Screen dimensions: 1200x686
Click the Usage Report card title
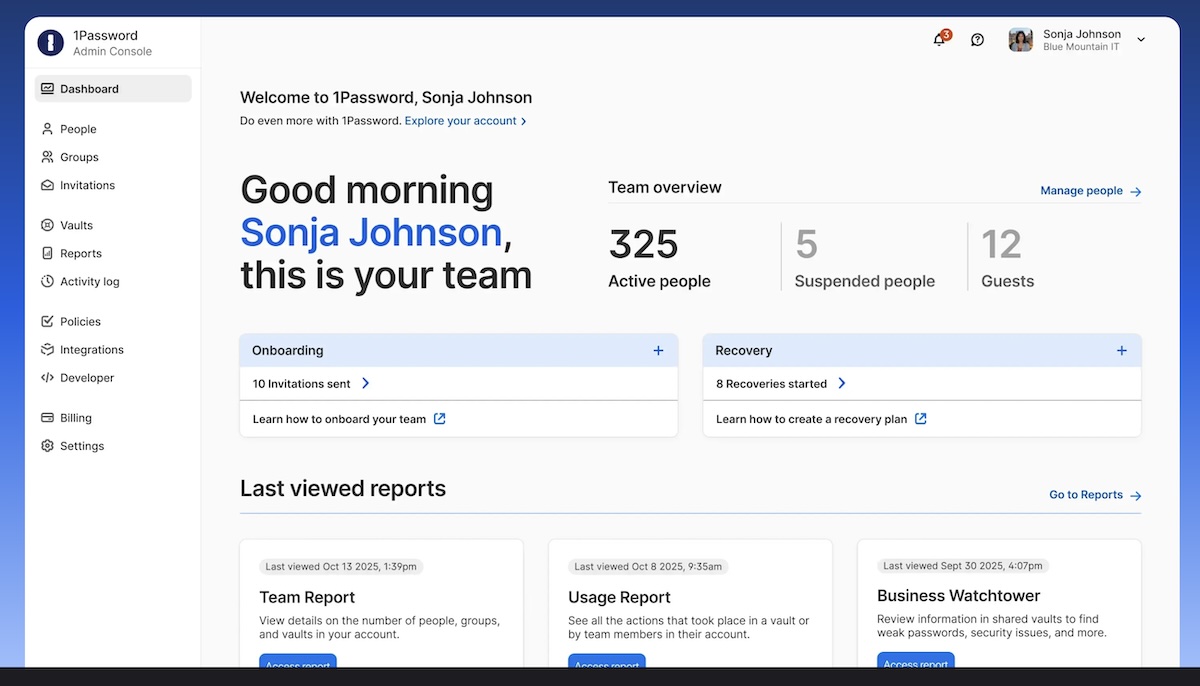click(x=619, y=597)
